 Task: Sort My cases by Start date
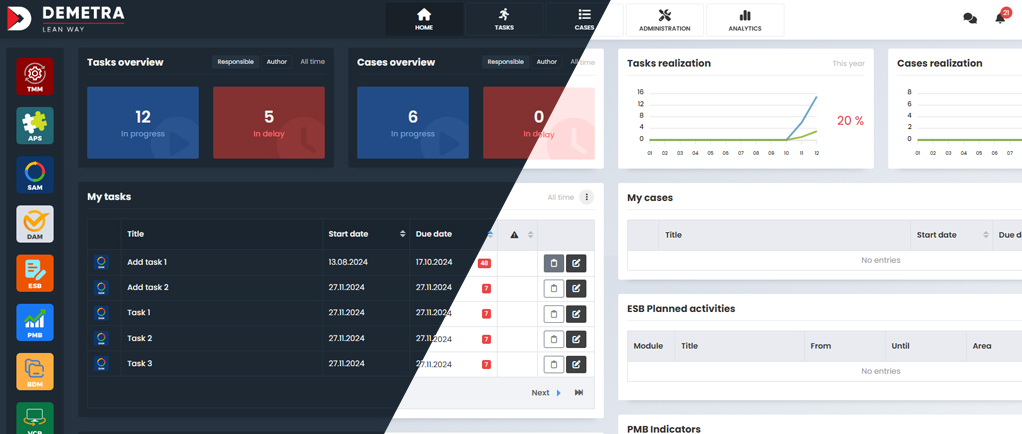point(986,235)
